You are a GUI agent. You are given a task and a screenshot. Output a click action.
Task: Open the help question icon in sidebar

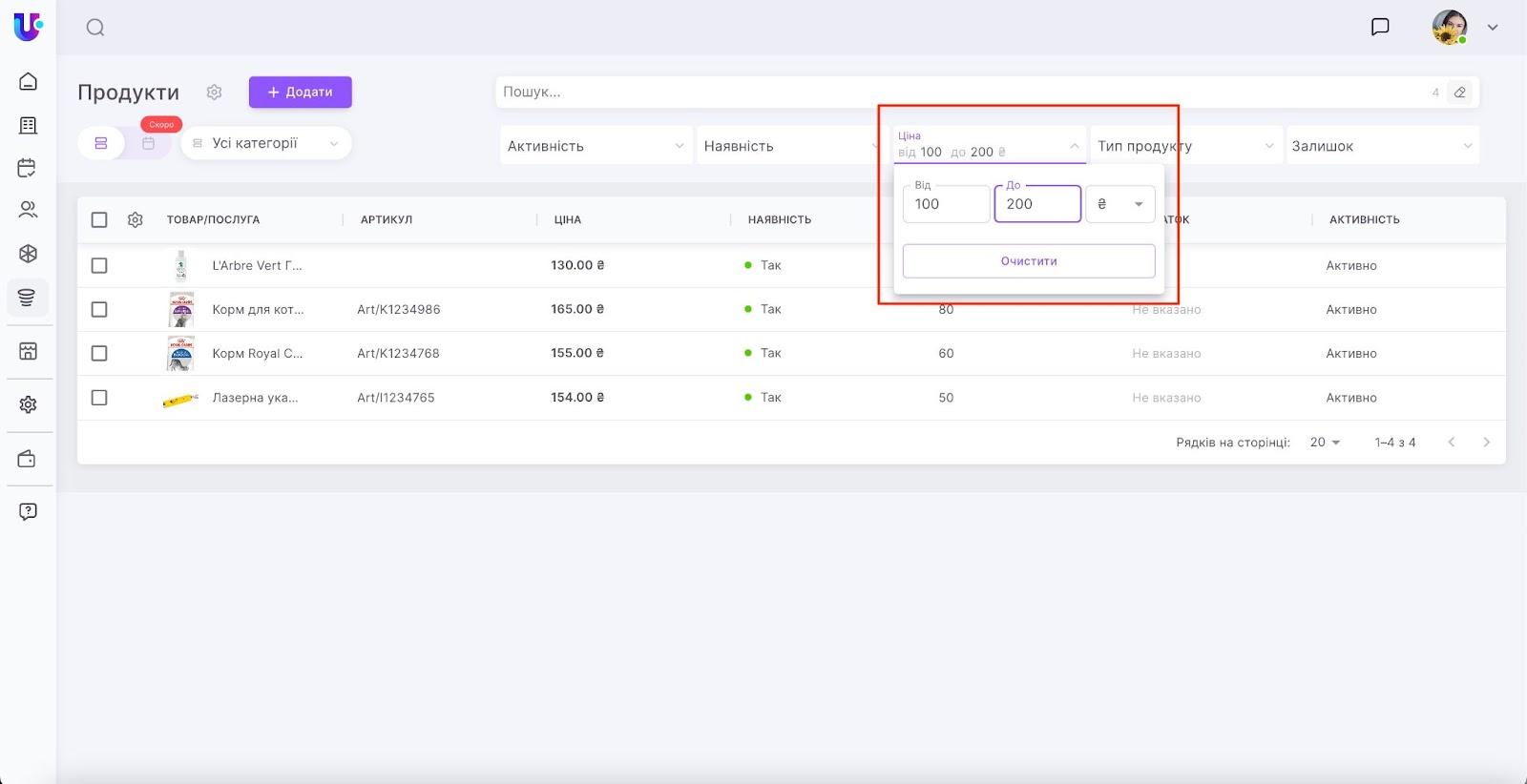click(x=28, y=511)
